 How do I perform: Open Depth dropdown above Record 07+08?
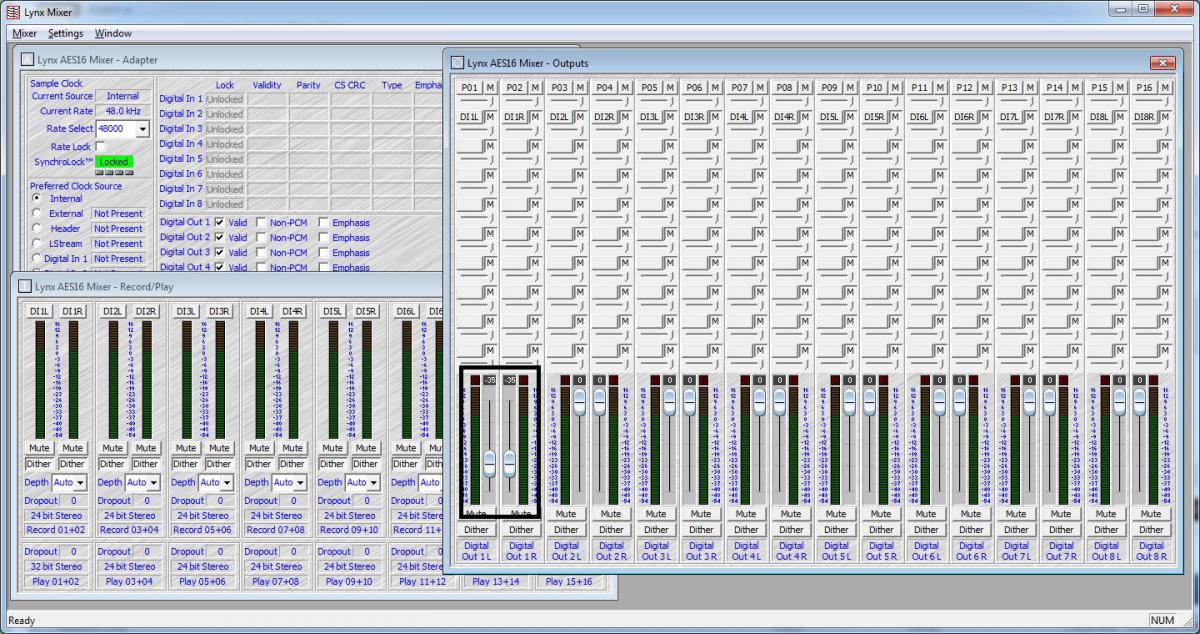pyautogui.click(x=300, y=483)
